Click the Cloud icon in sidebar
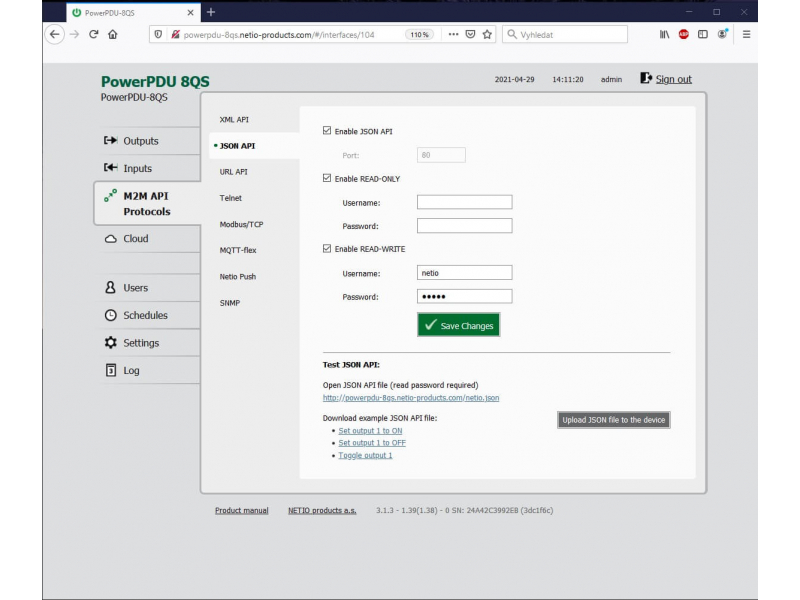800x600 pixels. click(111, 239)
